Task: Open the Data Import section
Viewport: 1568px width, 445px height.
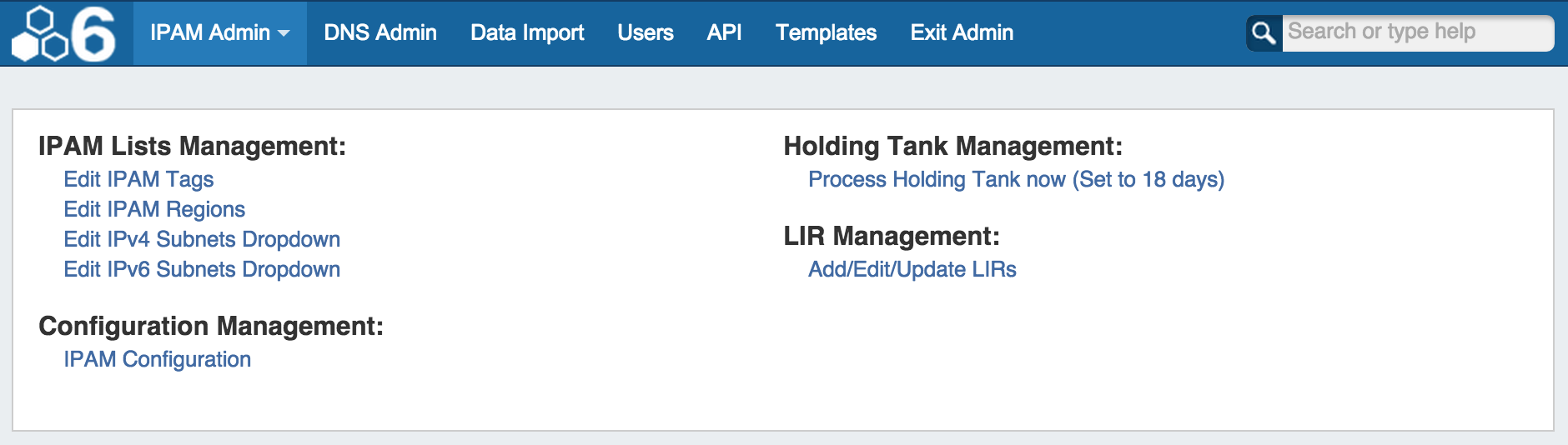Action: click(526, 33)
